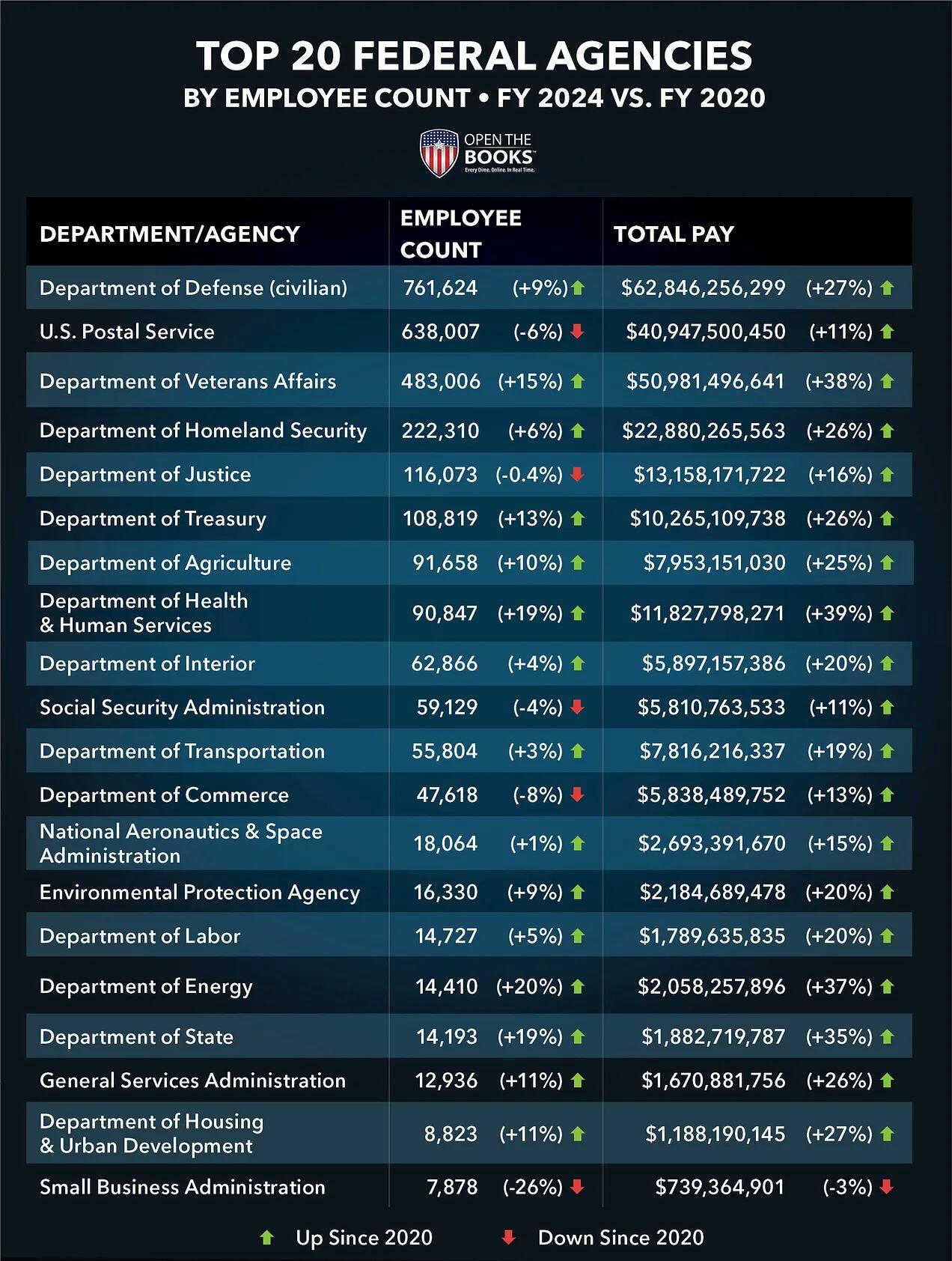The image size is (952, 1261).
Task: Click the red legend arrow Down Since 2020
Action: pyautogui.click(x=508, y=1238)
